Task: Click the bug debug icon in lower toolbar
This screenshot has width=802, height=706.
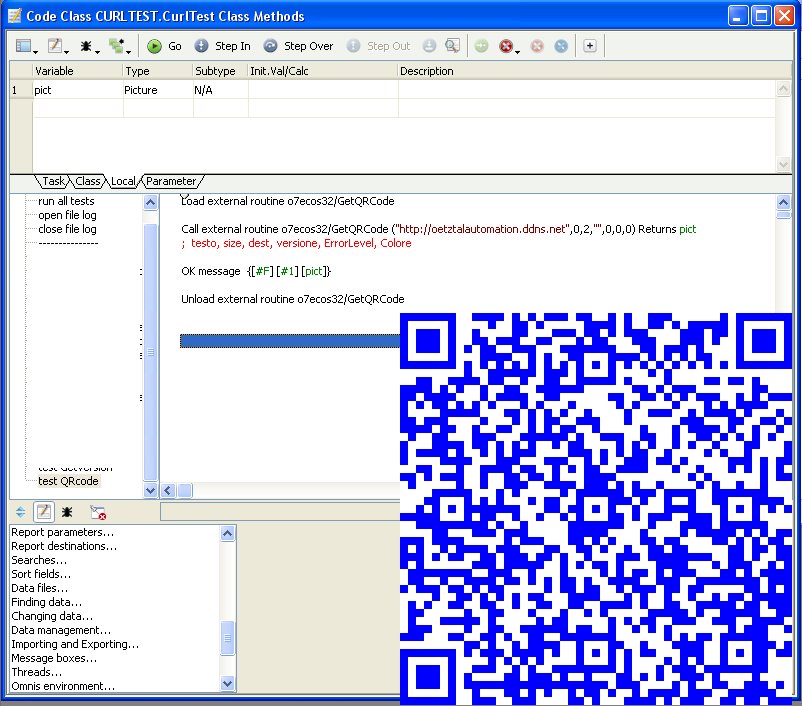Action: coord(67,512)
